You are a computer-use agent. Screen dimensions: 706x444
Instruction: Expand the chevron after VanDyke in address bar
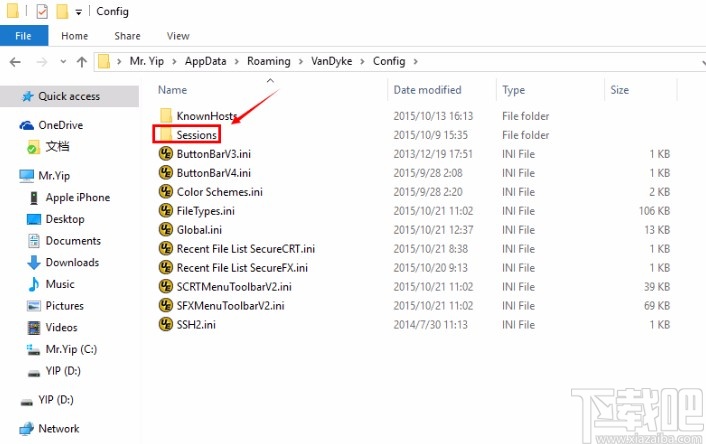coord(362,61)
